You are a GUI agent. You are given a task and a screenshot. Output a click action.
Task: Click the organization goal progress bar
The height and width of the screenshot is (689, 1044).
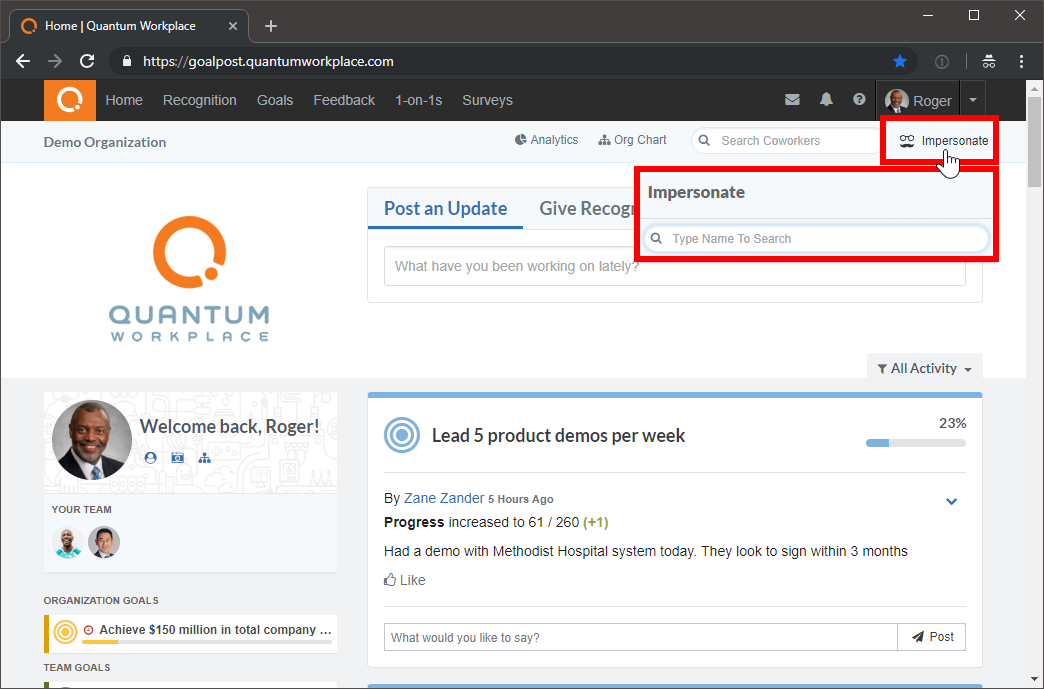(x=207, y=642)
